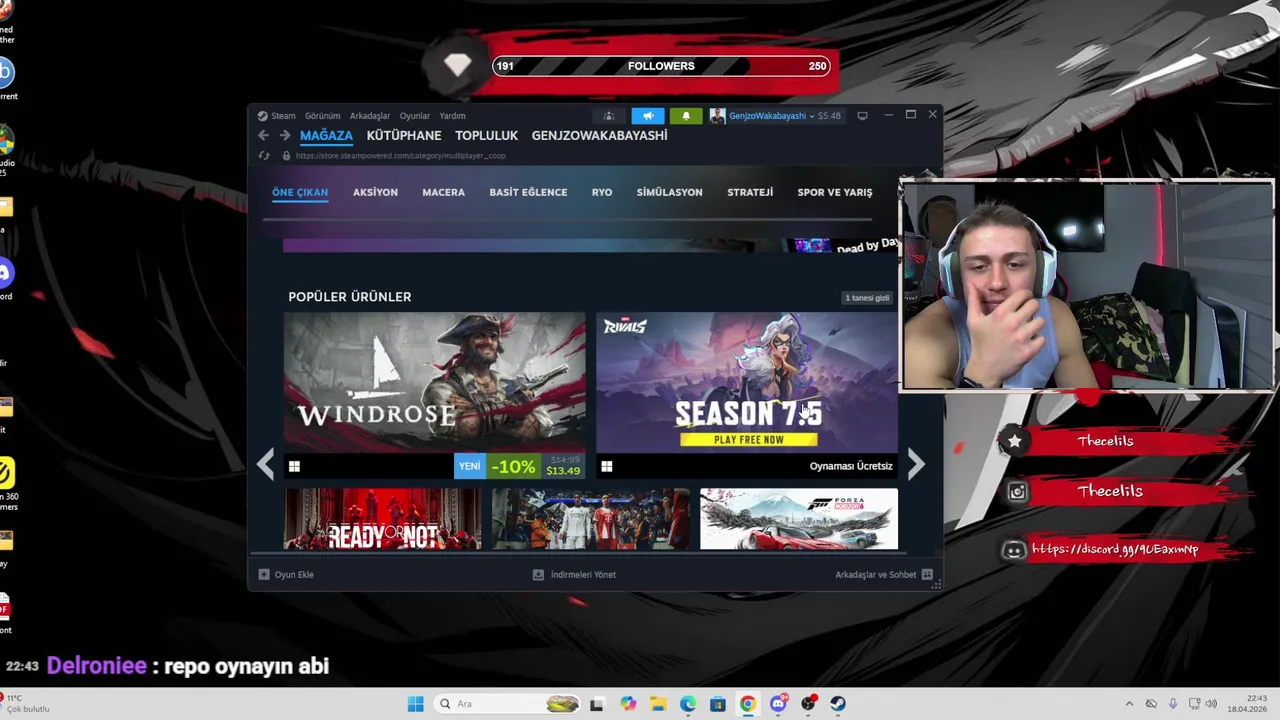Click the Oynaması Ücretsiz label
Screen dimensions: 1280x720
click(851, 466)
